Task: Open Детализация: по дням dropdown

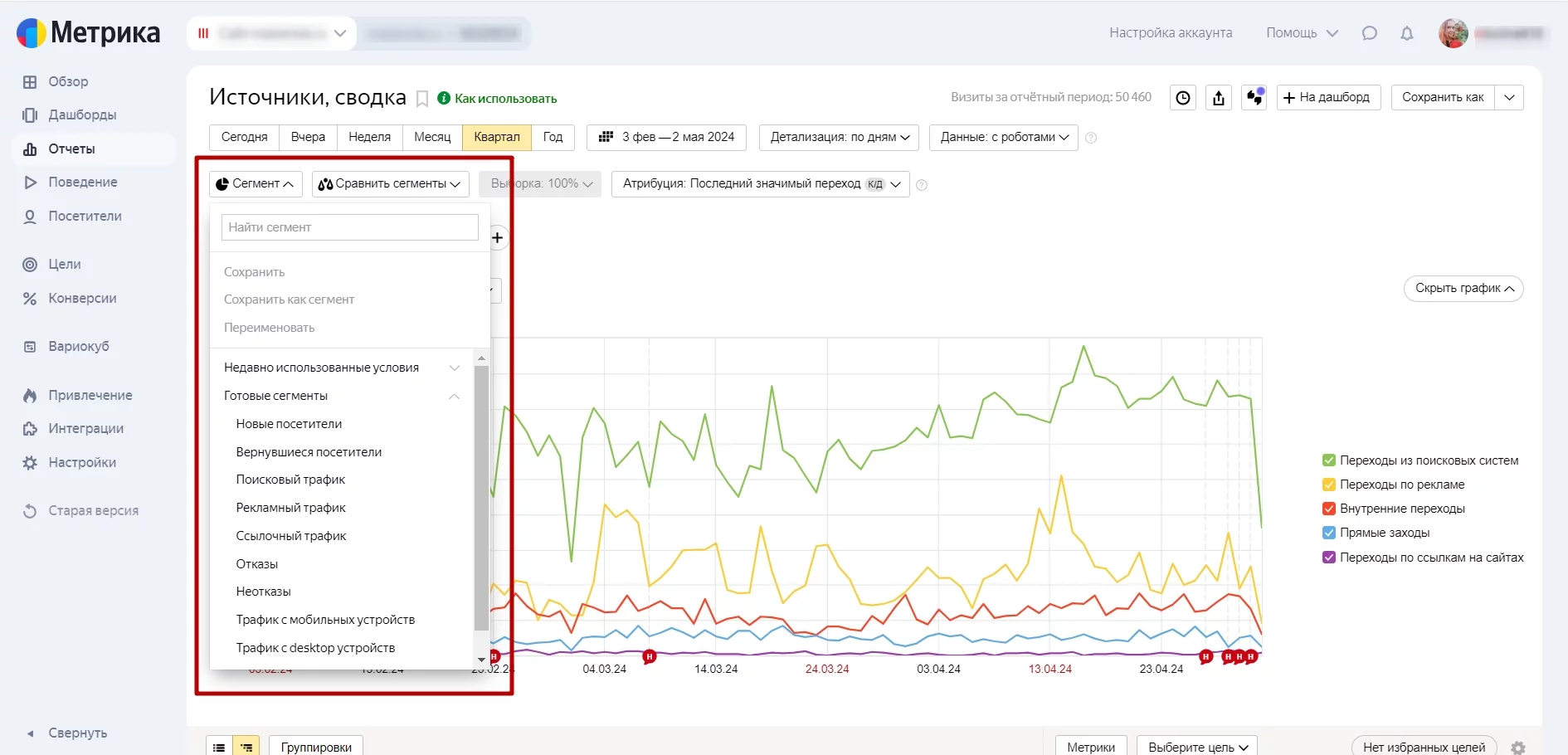Action: [839, 137]
